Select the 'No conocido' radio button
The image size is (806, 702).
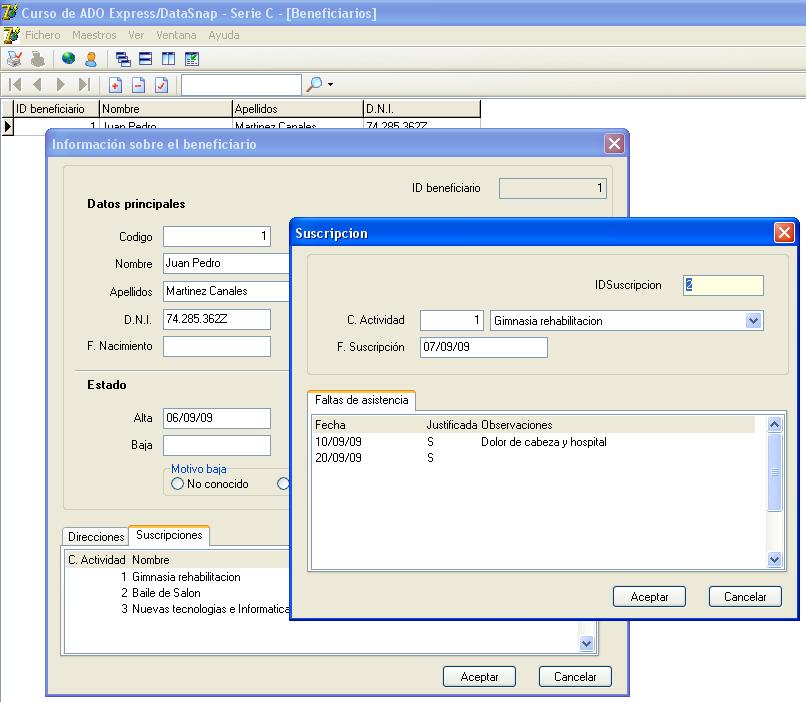(x=178, y=484)
